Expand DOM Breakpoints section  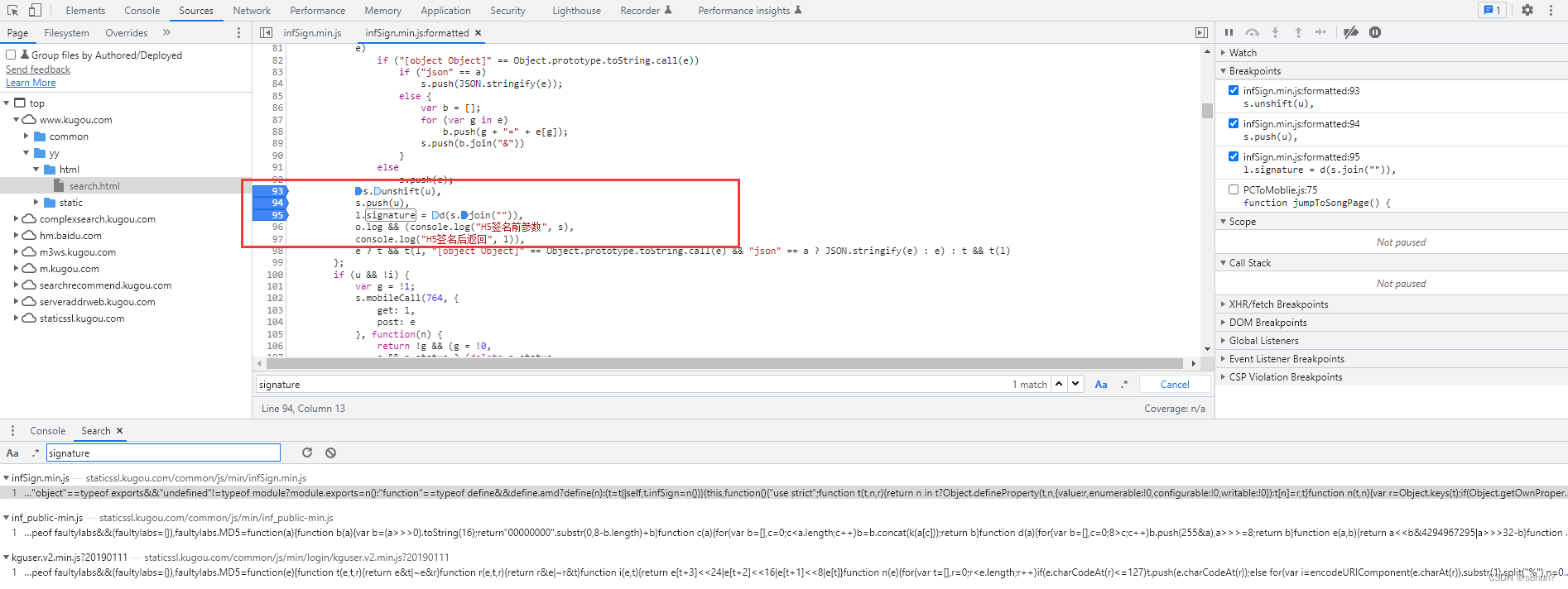pyautogui.click(x=1392, y=323)
